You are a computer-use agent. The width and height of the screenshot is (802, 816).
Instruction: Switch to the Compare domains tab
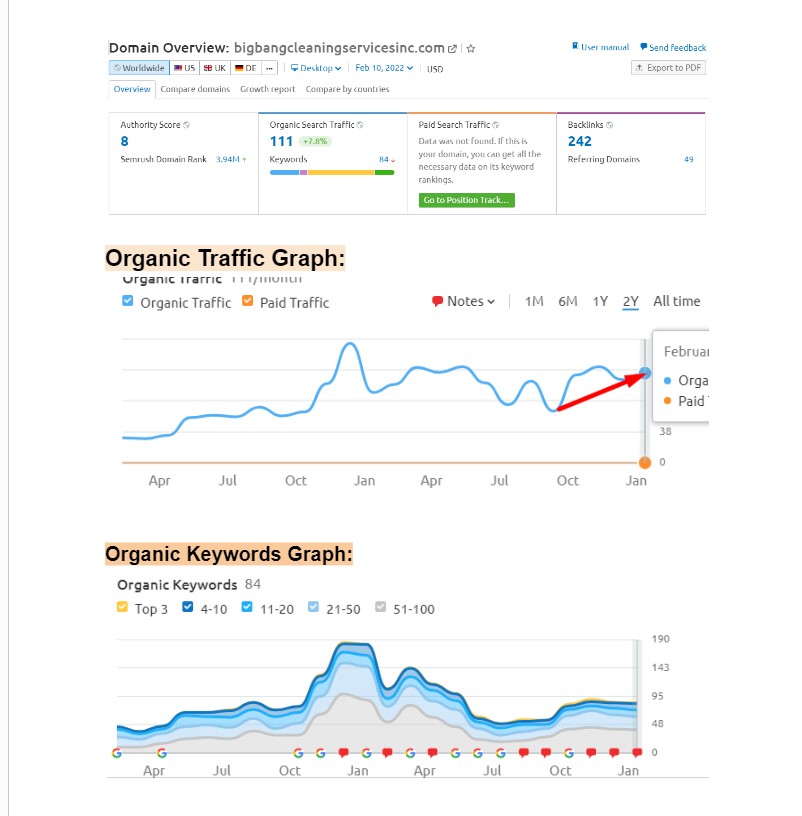195,89
